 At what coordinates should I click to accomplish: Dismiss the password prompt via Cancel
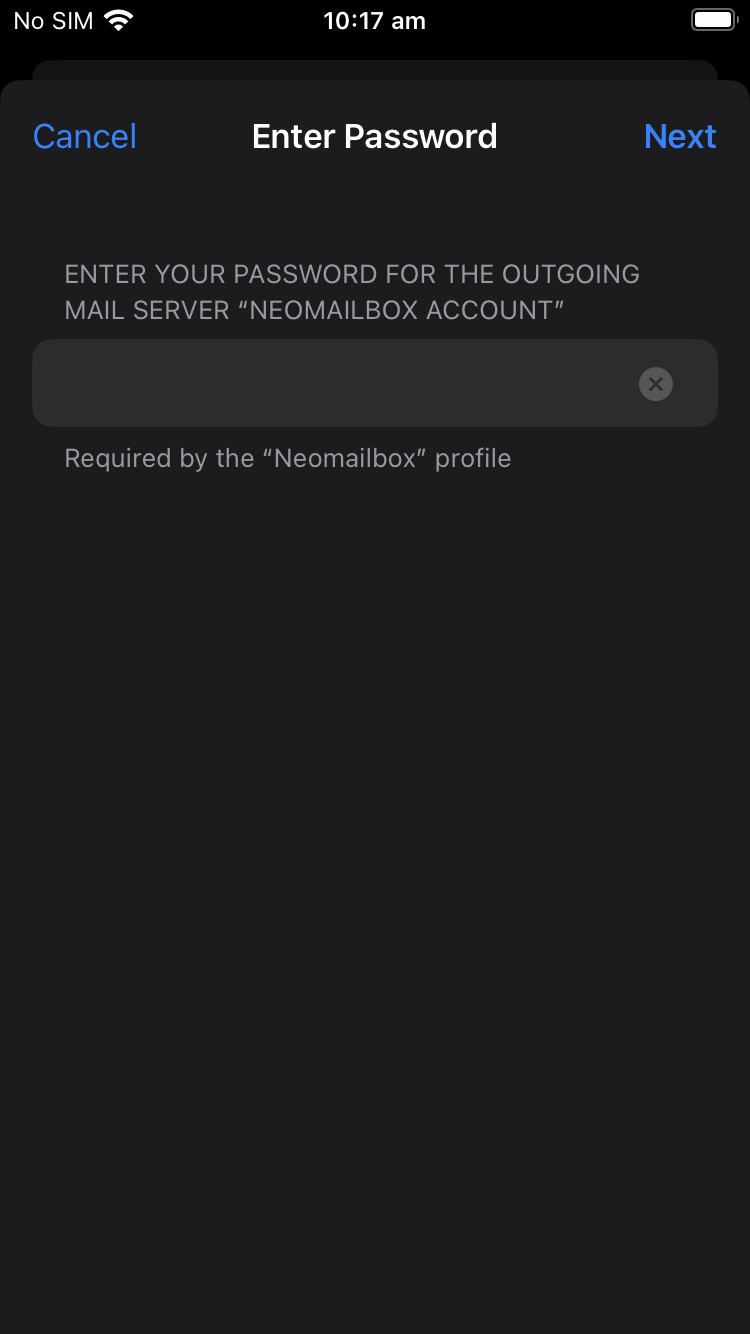[x=85, y=136]
